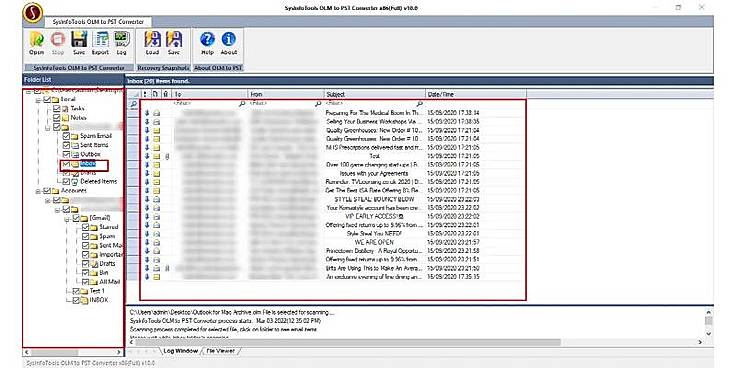Select the Inbox folder under Local
The width and height of the screenshot is (736, 368).
pos(88,164)
